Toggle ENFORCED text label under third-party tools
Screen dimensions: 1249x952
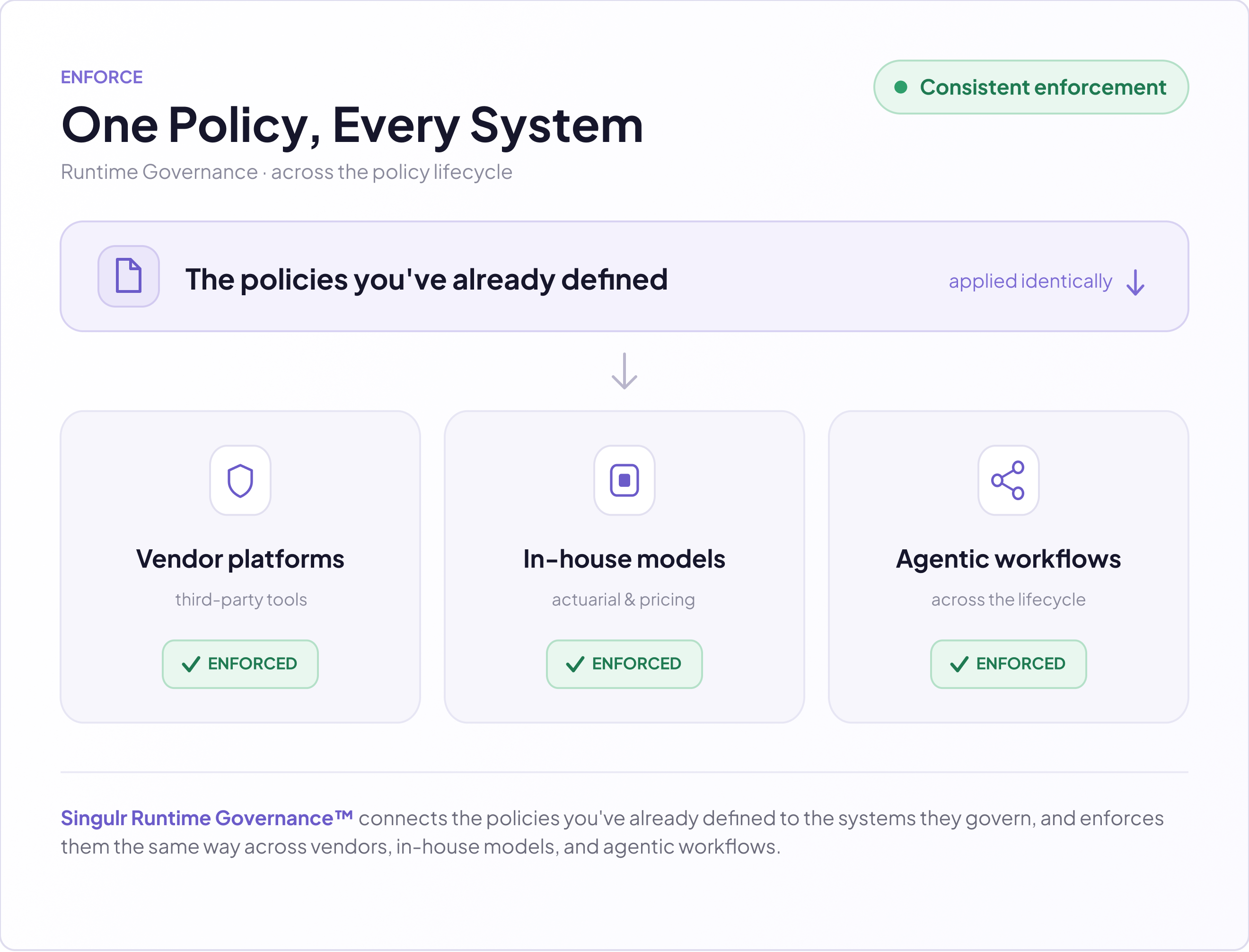(x=253, y=663)
